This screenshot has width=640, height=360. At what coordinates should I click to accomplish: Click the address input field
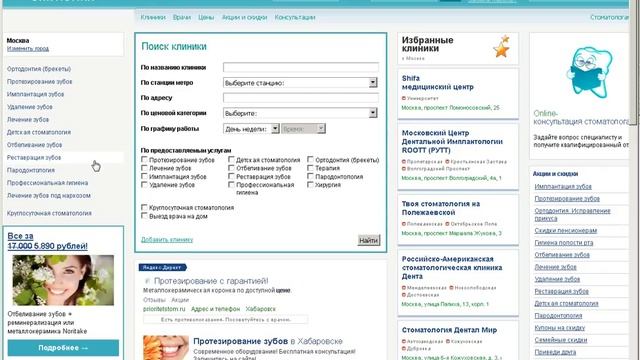pyautogui.click(x=301, y=98)
